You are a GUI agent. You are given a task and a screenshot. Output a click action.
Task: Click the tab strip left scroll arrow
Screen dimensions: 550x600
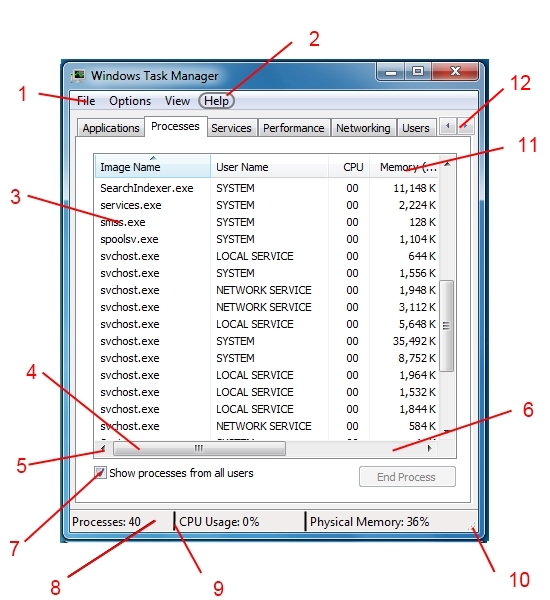[447, 126]
